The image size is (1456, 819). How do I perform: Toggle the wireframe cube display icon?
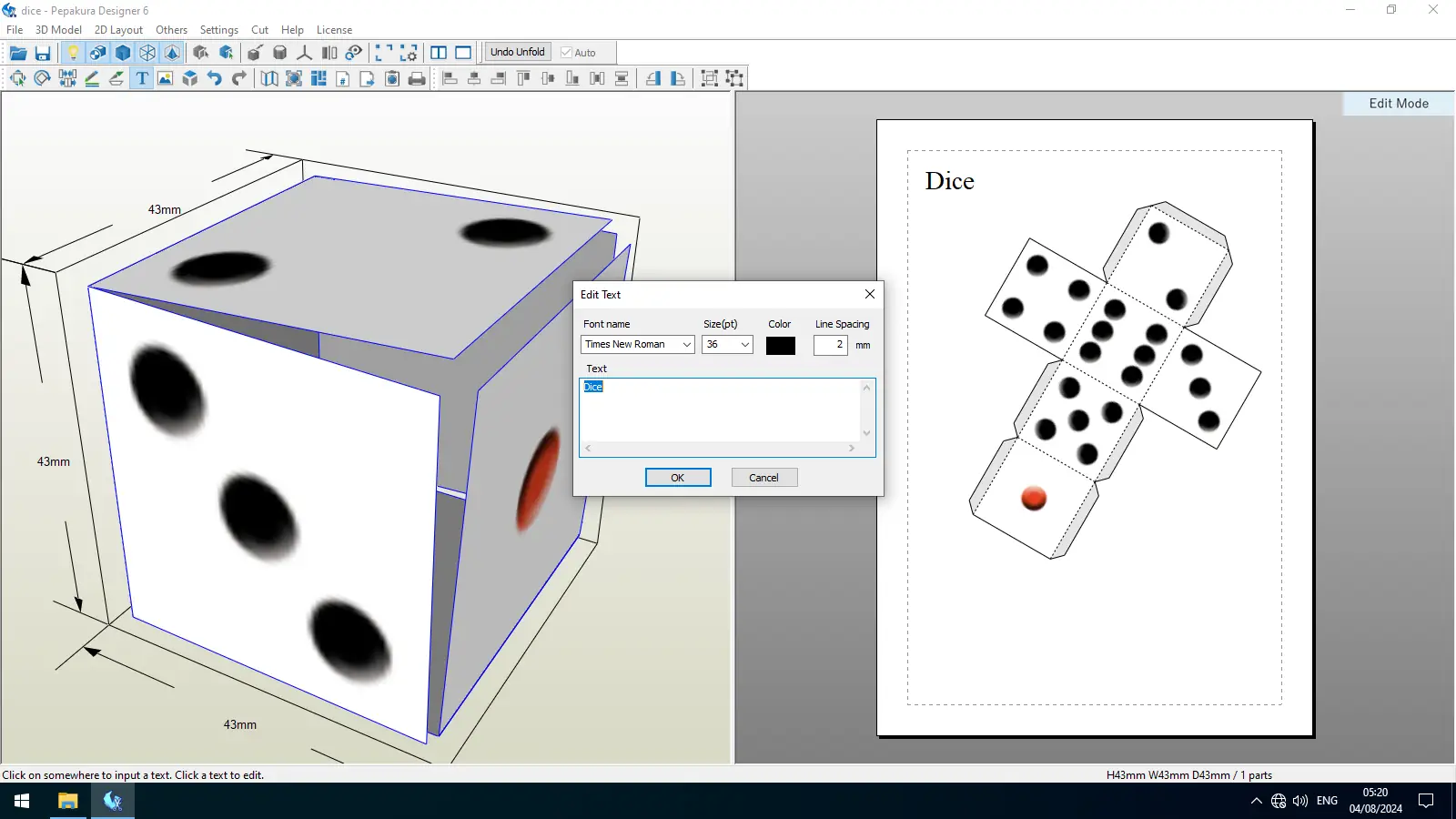tap(147, 53)
